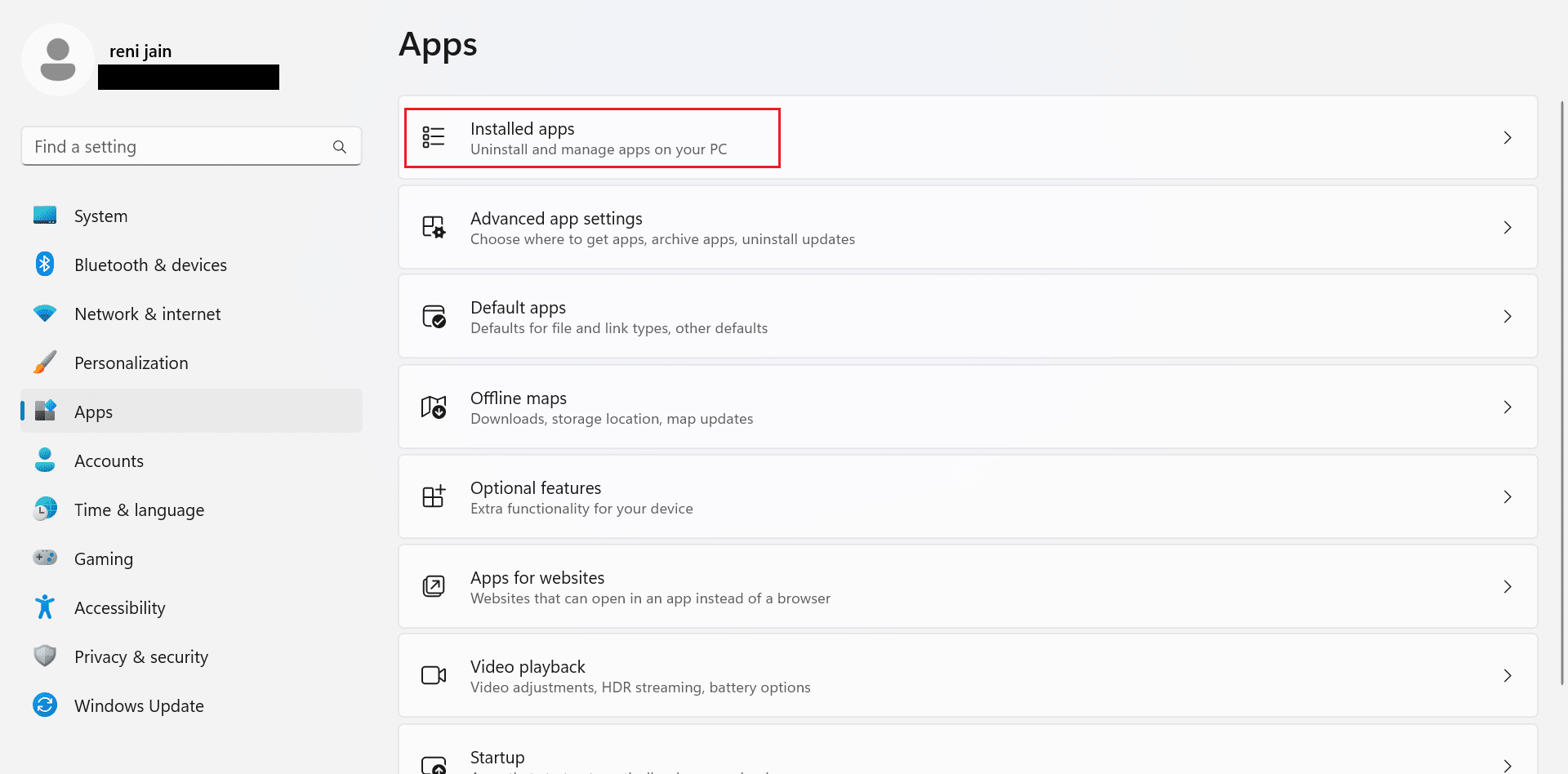
Task: Go to Gaming settings
Action: 192,558
